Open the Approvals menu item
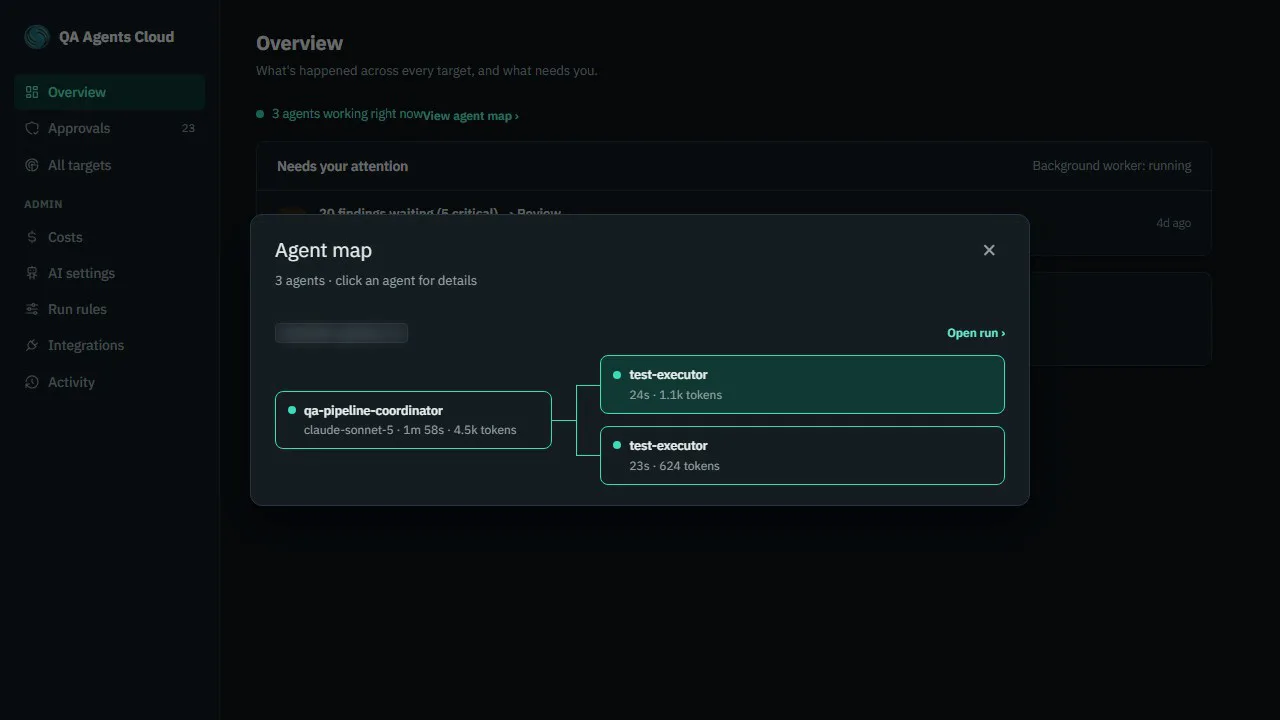The width and height of the screenshot is (1280, 720). 110,128
